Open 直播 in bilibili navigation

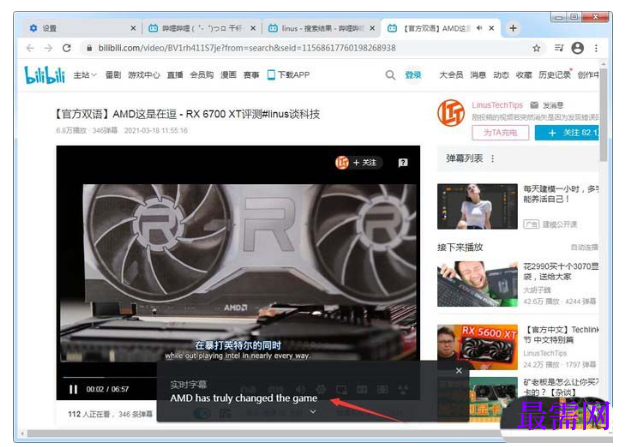pos(175,75)
